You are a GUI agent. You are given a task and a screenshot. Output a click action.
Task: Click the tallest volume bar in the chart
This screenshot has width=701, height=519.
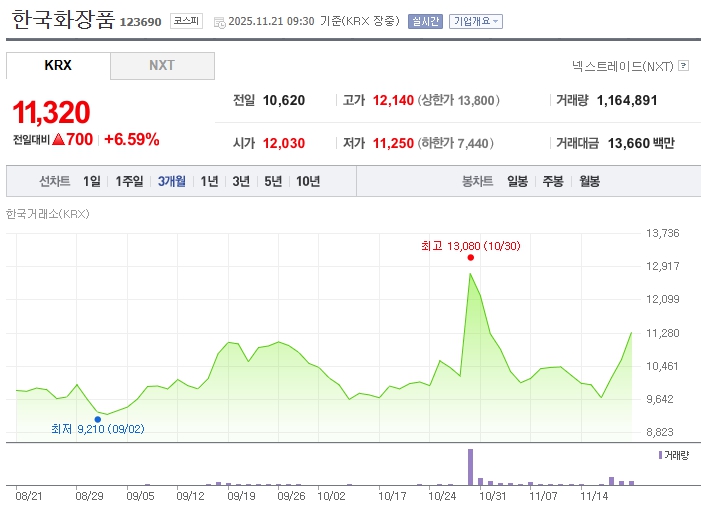click(x=470, y=467)
